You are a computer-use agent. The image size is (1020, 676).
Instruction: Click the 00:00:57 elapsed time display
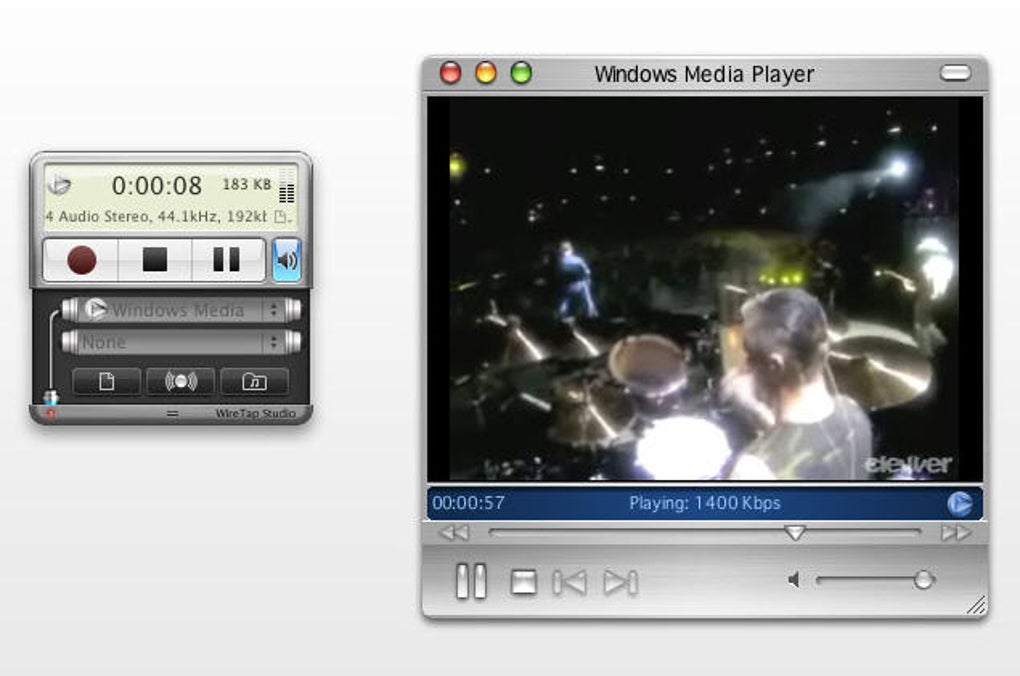click(468, 503)
